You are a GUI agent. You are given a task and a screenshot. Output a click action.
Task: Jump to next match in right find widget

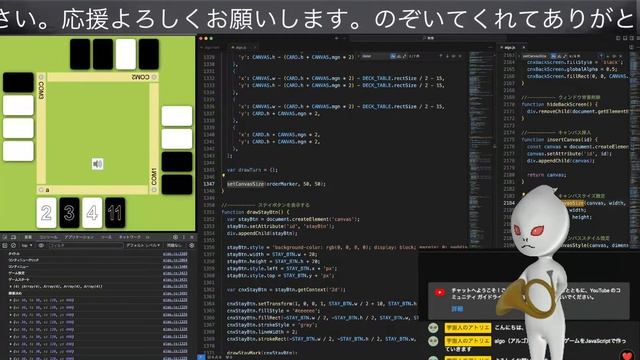click(608, 56)
